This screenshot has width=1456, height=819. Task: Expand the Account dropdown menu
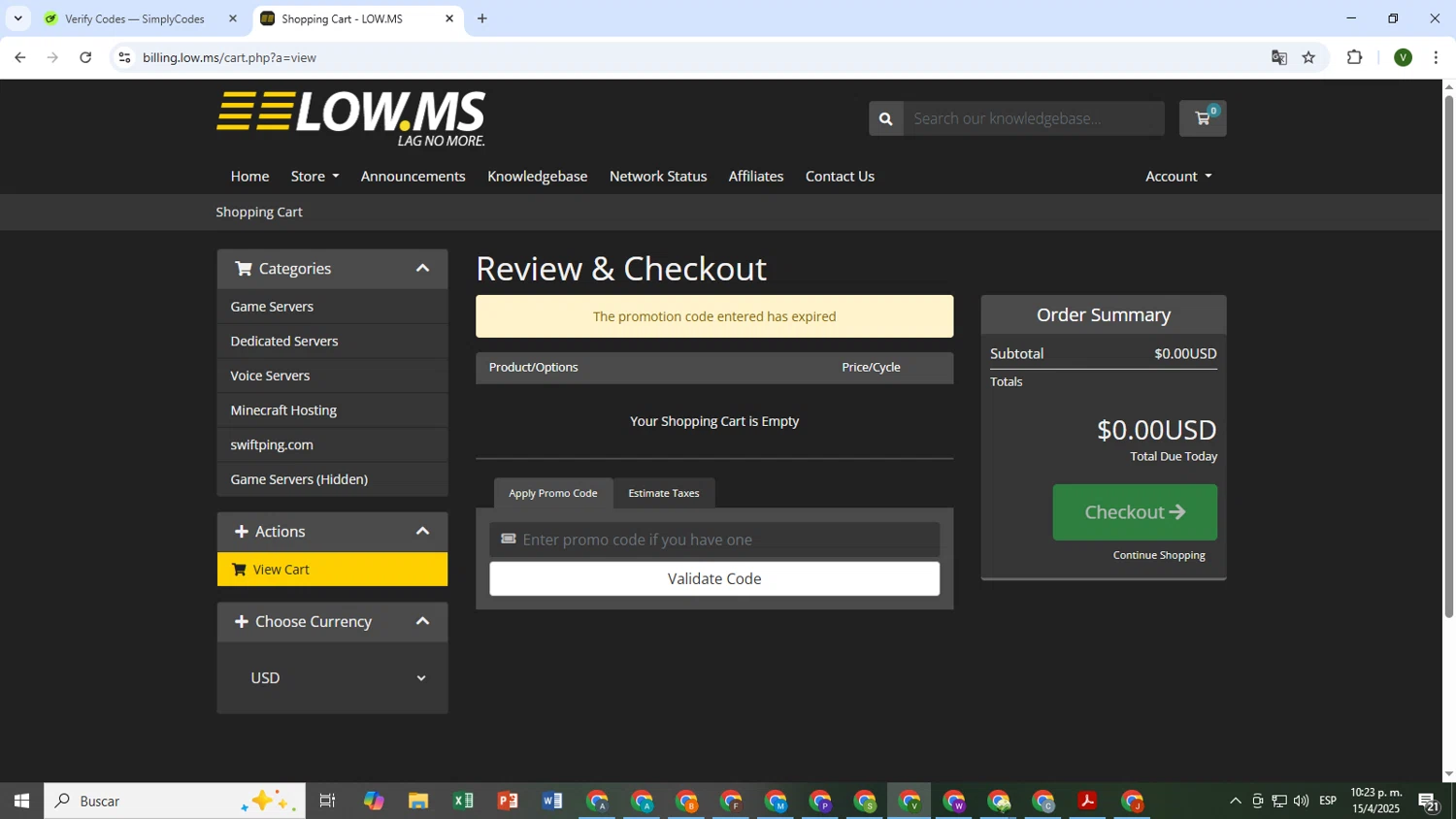[x=1178, y=176]
